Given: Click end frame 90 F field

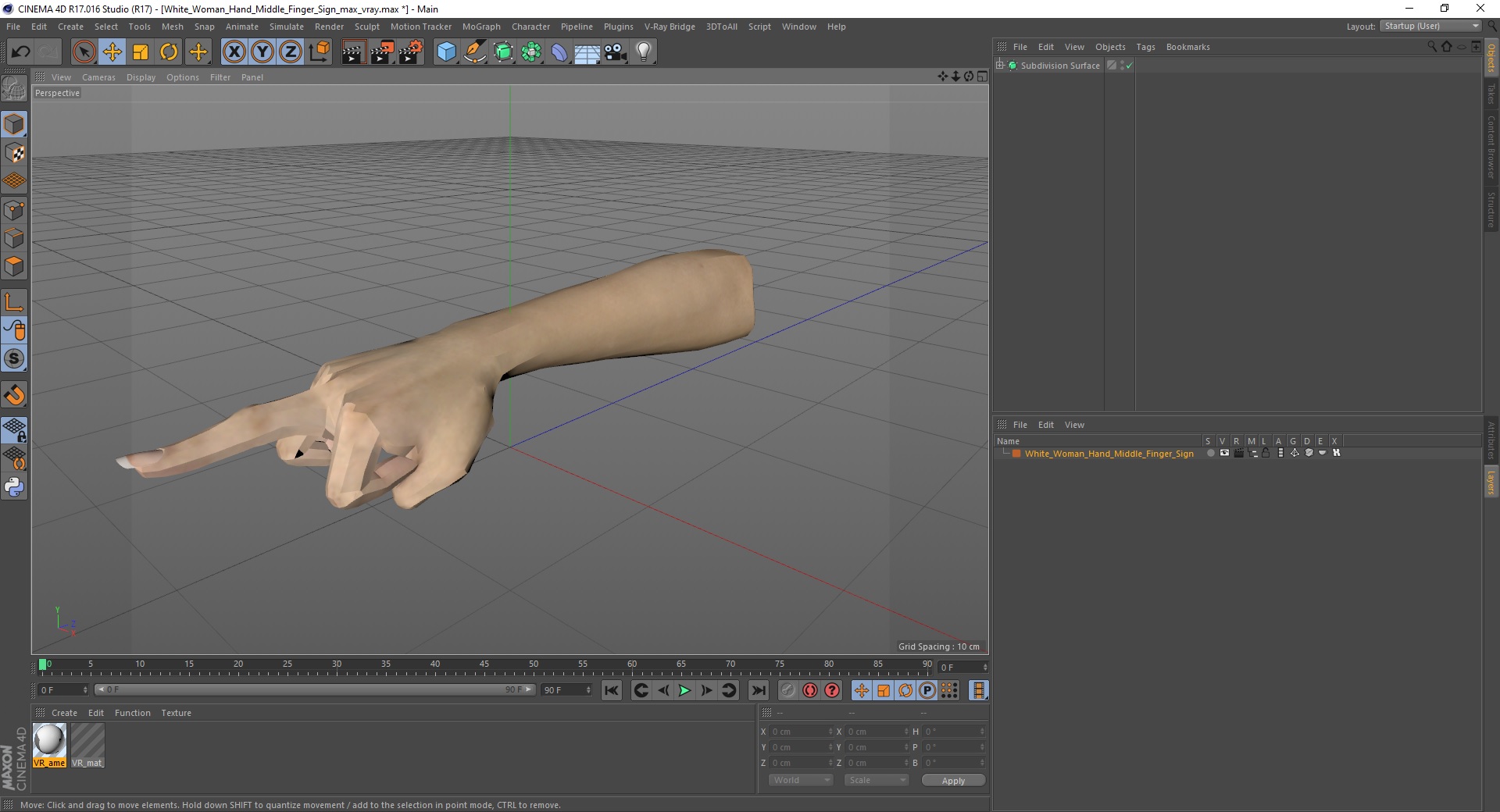Looking at the screenshot, I should tap(566, 690).
